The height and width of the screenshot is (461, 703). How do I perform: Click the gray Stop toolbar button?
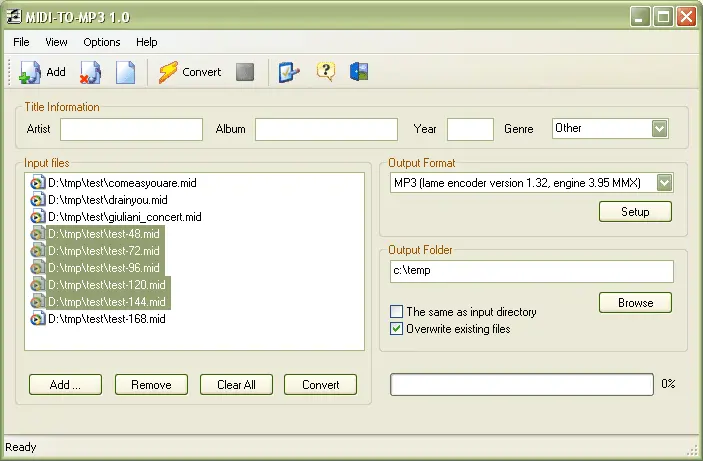pyautogui.click(x=245, y=72)
